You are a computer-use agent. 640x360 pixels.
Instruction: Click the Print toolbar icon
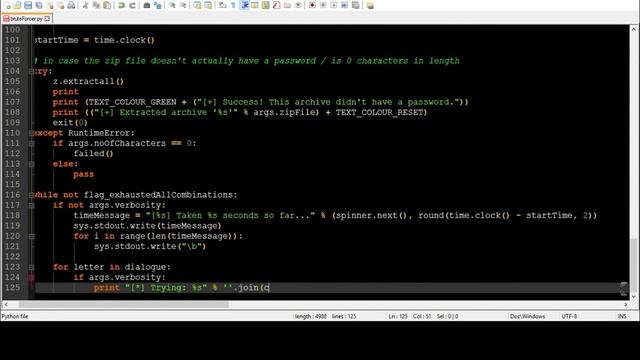coord(71,5)
